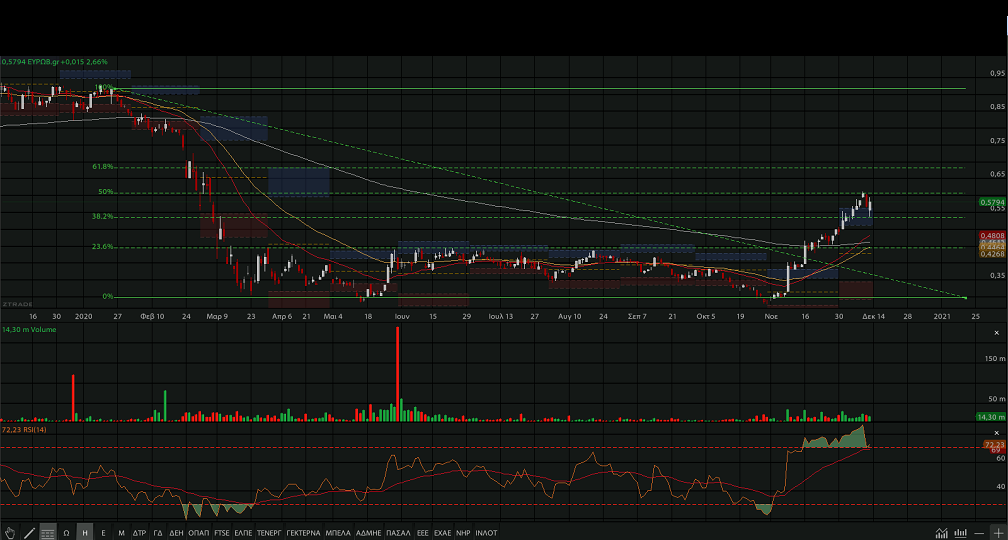1008x540 pixels.
Task: Load the ΟΠΑΠ ticker chart
Action: tap(198, 533)
